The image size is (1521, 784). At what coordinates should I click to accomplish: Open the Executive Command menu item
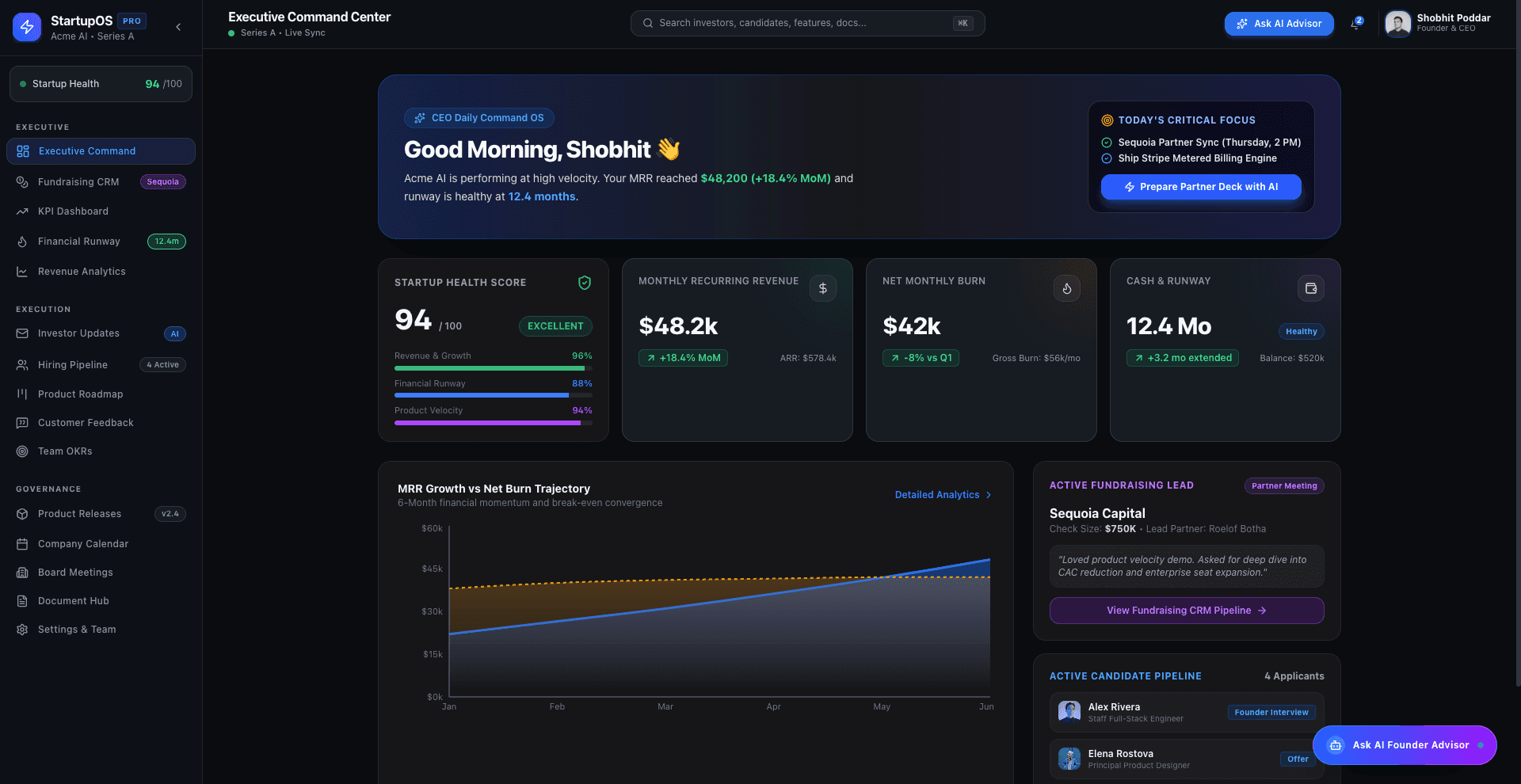tap(101, 151)
